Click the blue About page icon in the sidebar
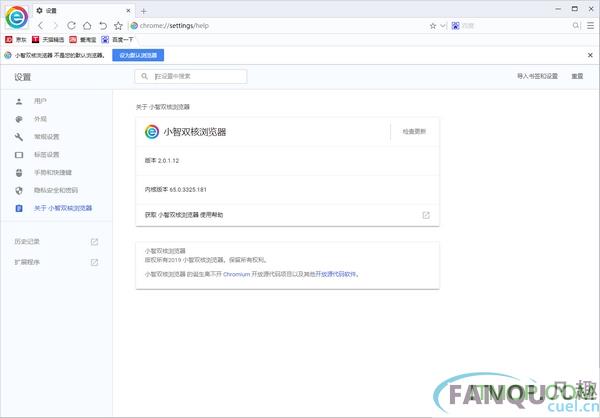This screenshot has height=418, width=600. [x=19, y=208]
